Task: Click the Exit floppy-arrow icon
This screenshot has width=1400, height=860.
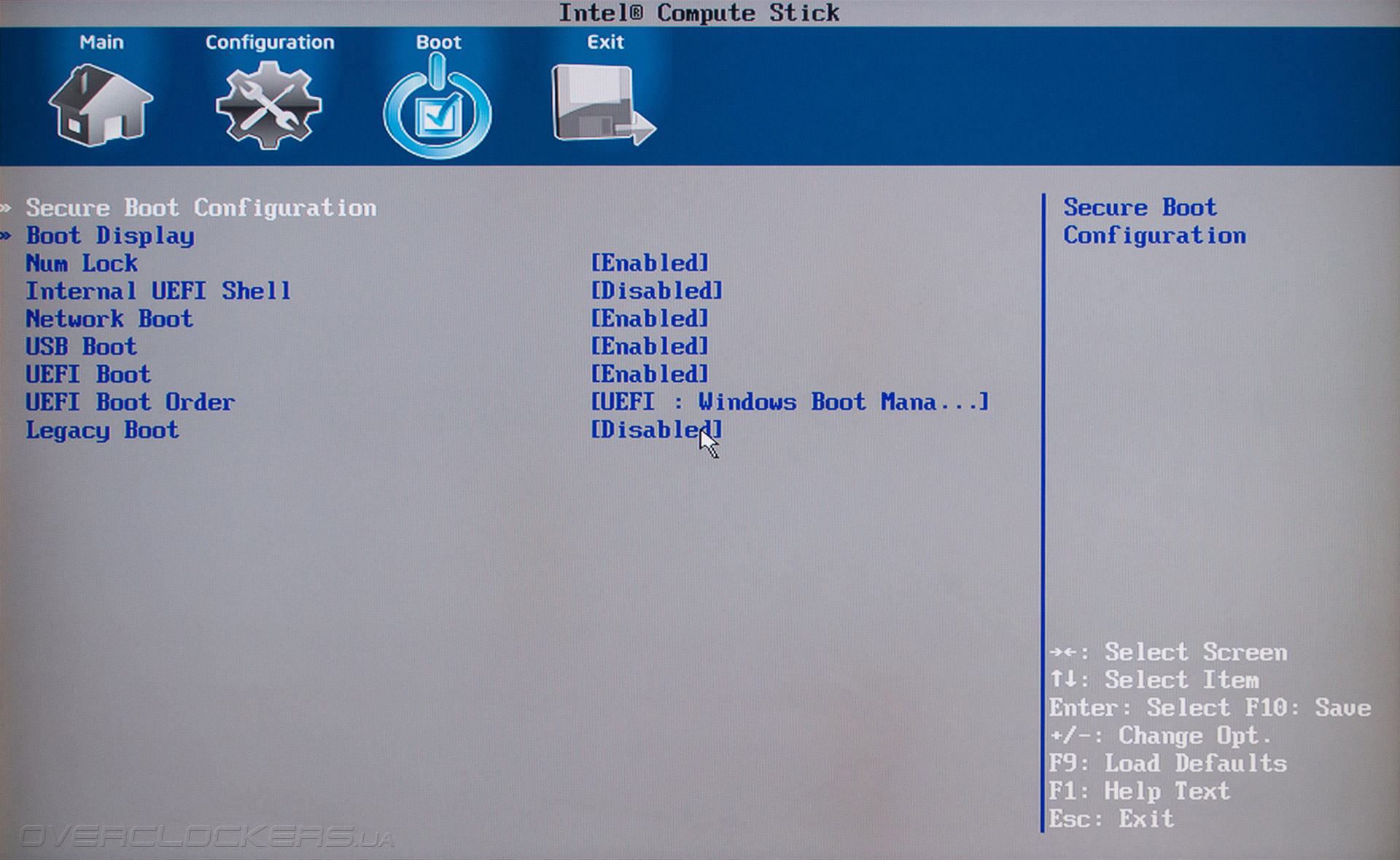Action: 602,106
